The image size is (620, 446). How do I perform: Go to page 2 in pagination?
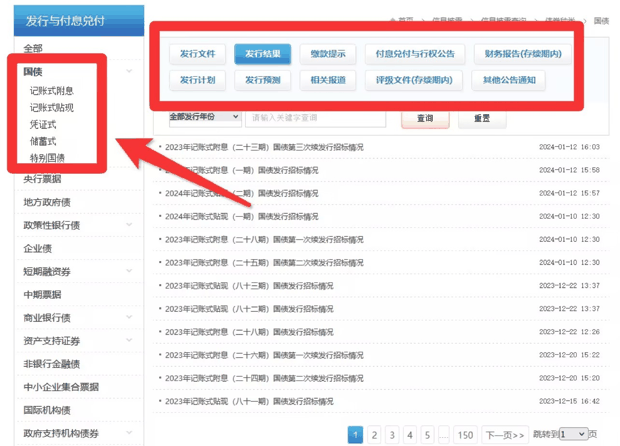374,435
